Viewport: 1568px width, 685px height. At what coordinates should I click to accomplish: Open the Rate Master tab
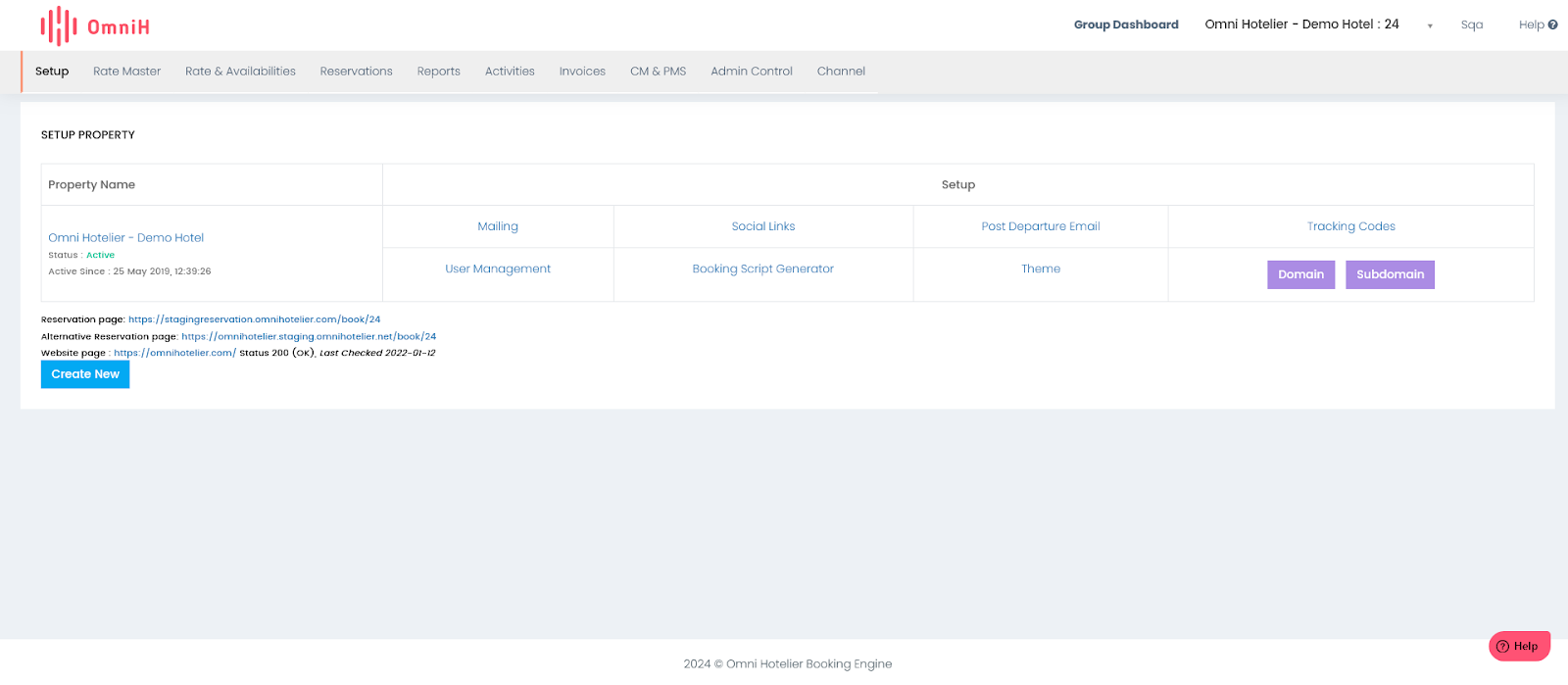click(126, 72)
